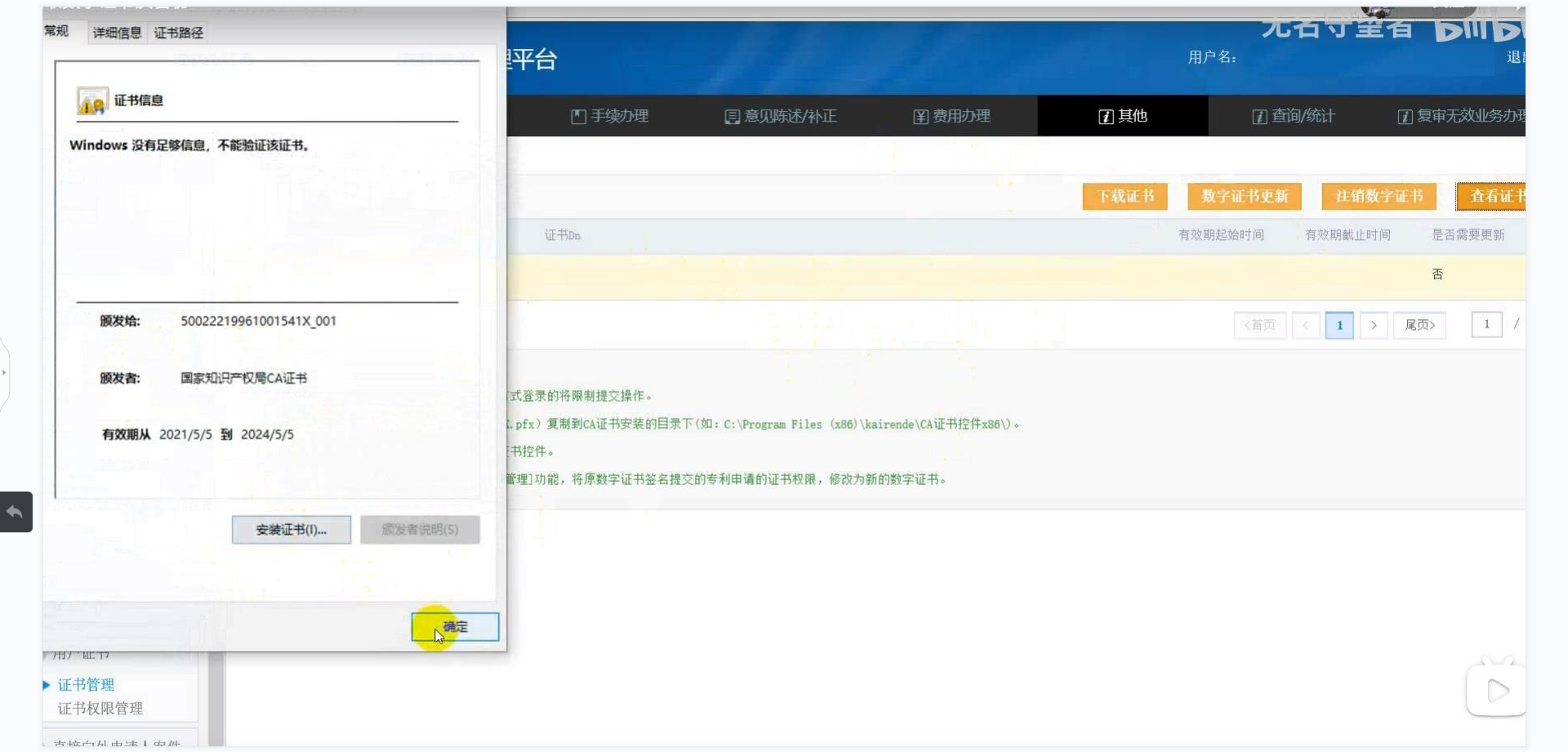Select the certificate row showing 否
Image resolution: width=1568 pixels, height=752 pixels.
click(1016, 275)
